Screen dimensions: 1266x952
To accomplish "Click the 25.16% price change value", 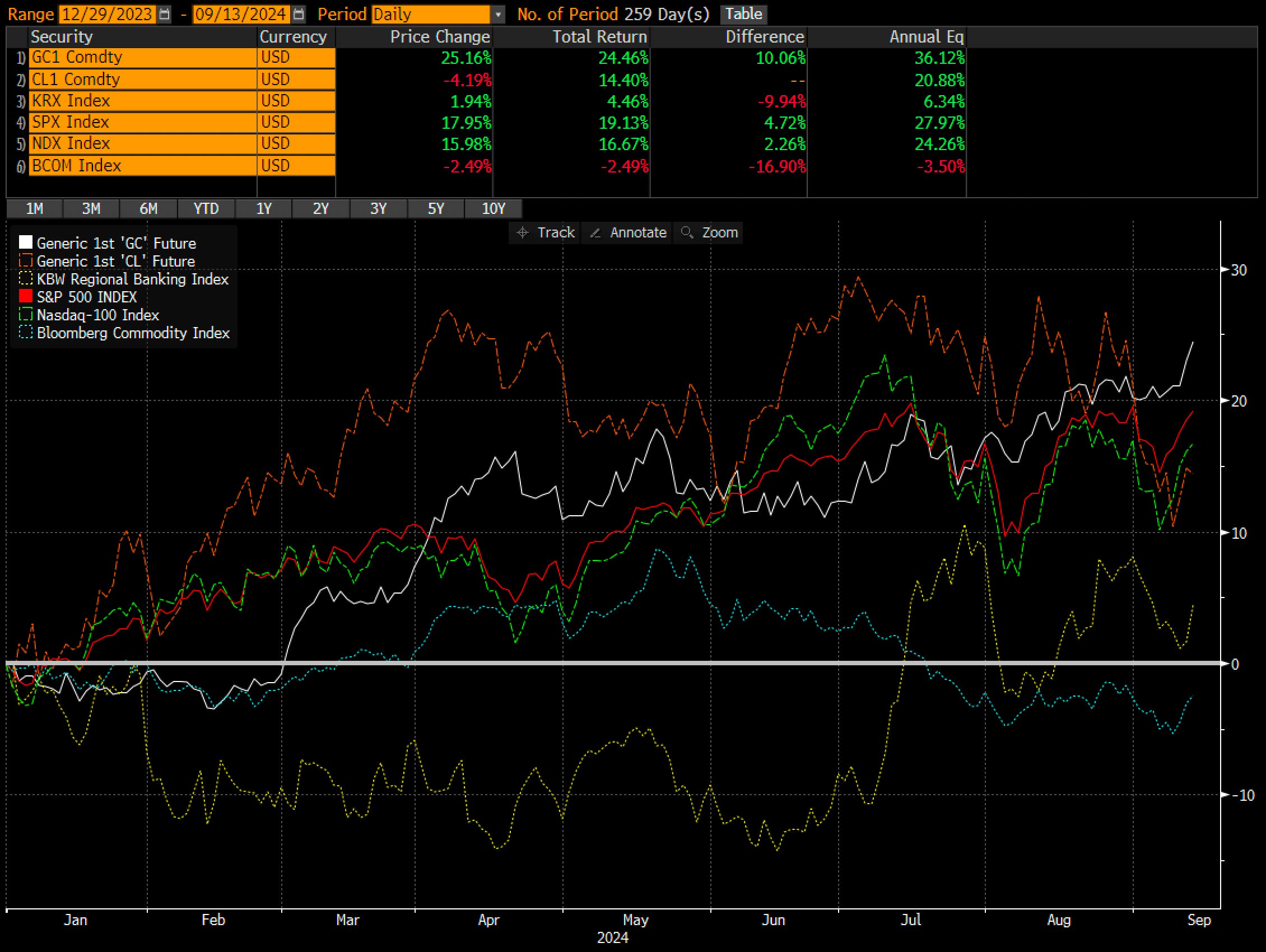I will click(466, 58).
